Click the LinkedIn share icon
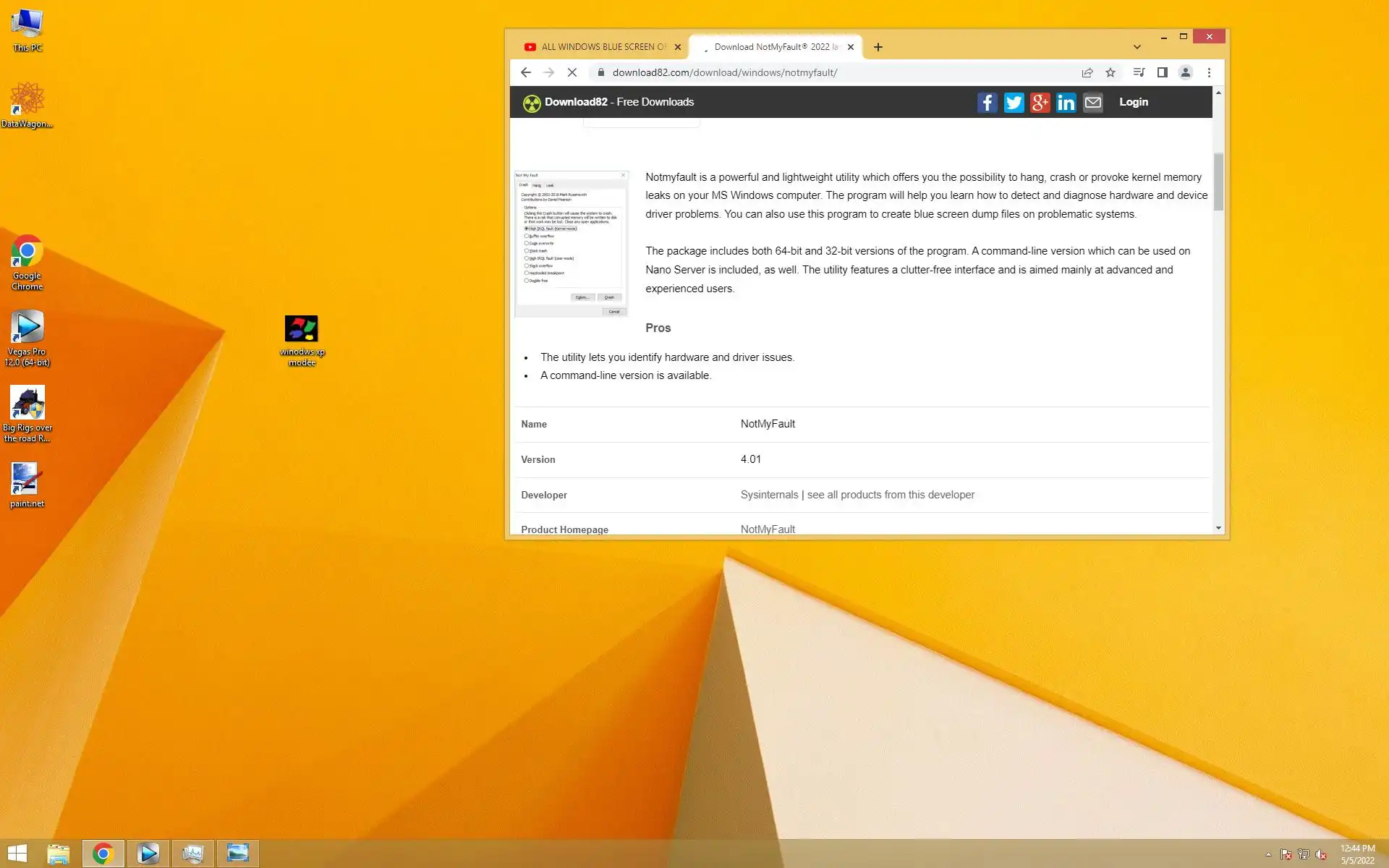This screenshot has width=1389, height=868. [x=1066, y=103]
